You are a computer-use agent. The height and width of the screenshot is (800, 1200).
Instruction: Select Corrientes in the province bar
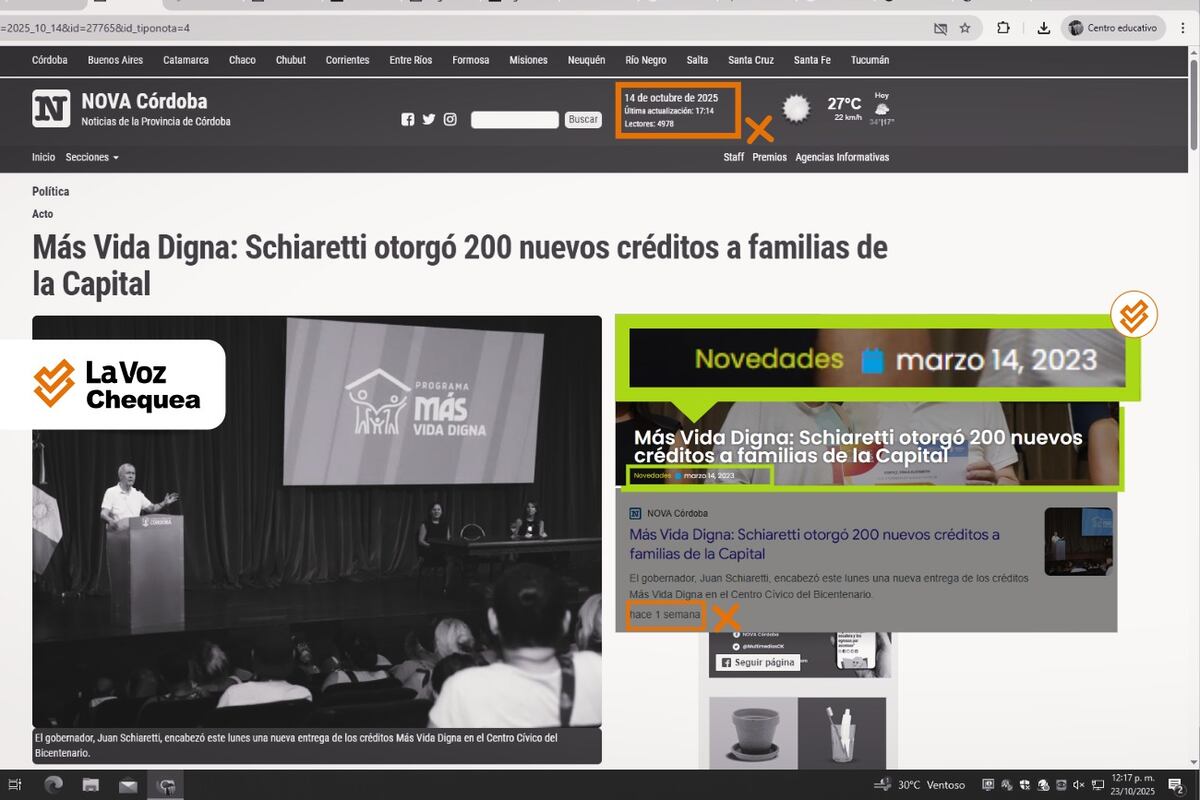pyautogui.click(x=347, y=60)
